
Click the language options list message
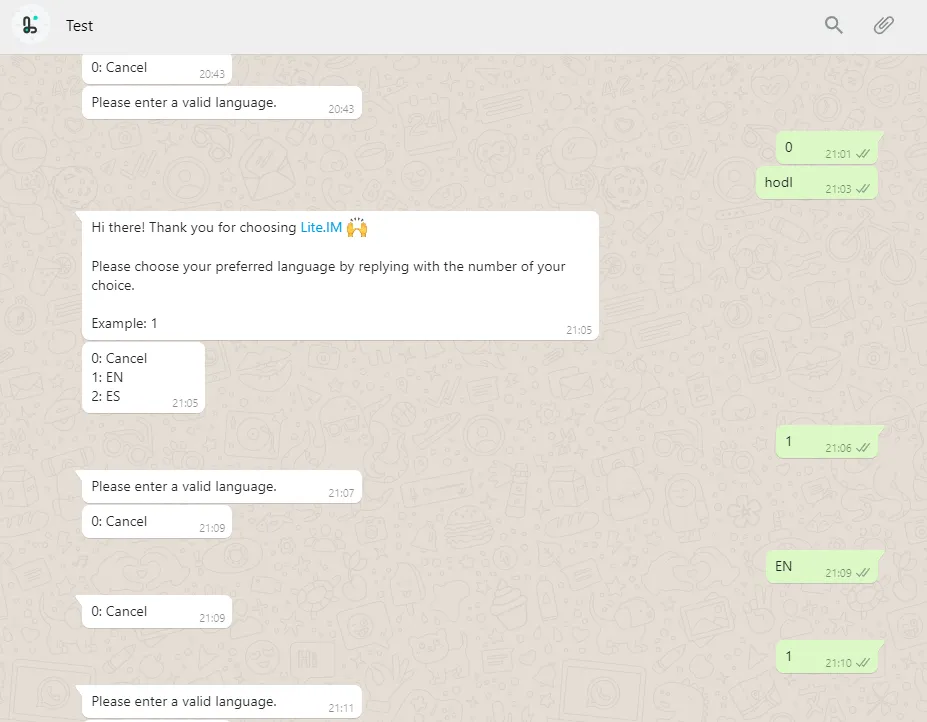(x=144, y=377)
